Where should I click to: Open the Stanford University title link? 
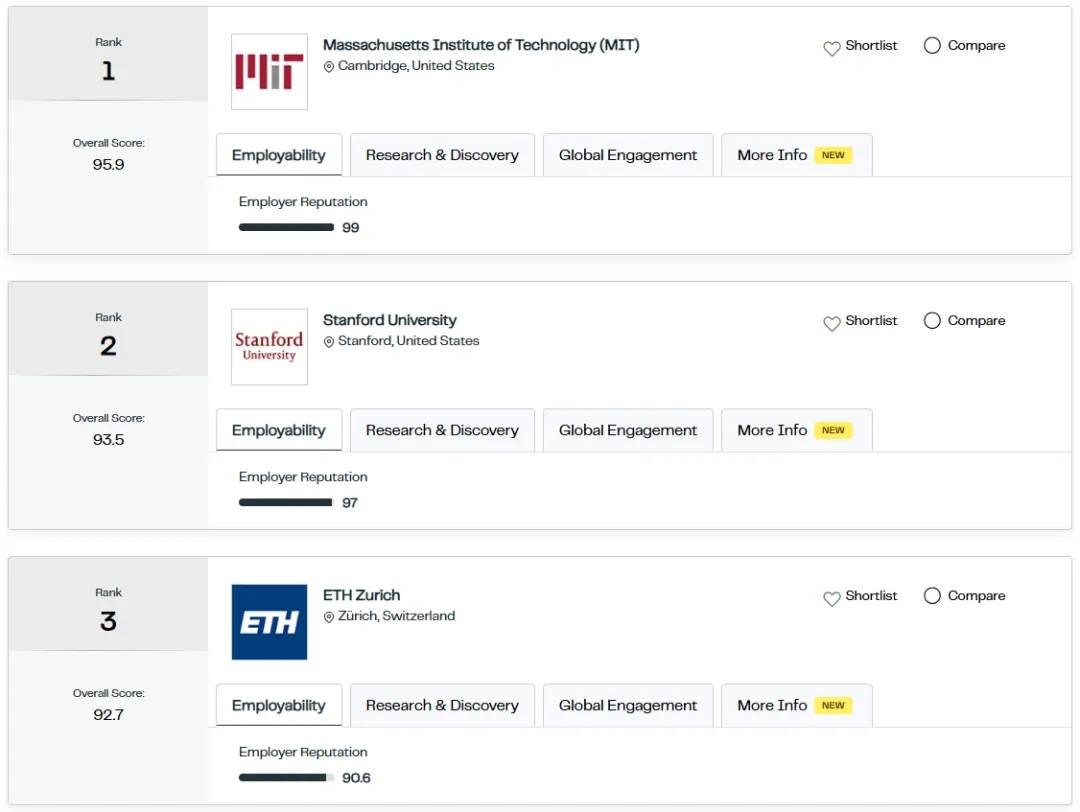click(389, 320)
